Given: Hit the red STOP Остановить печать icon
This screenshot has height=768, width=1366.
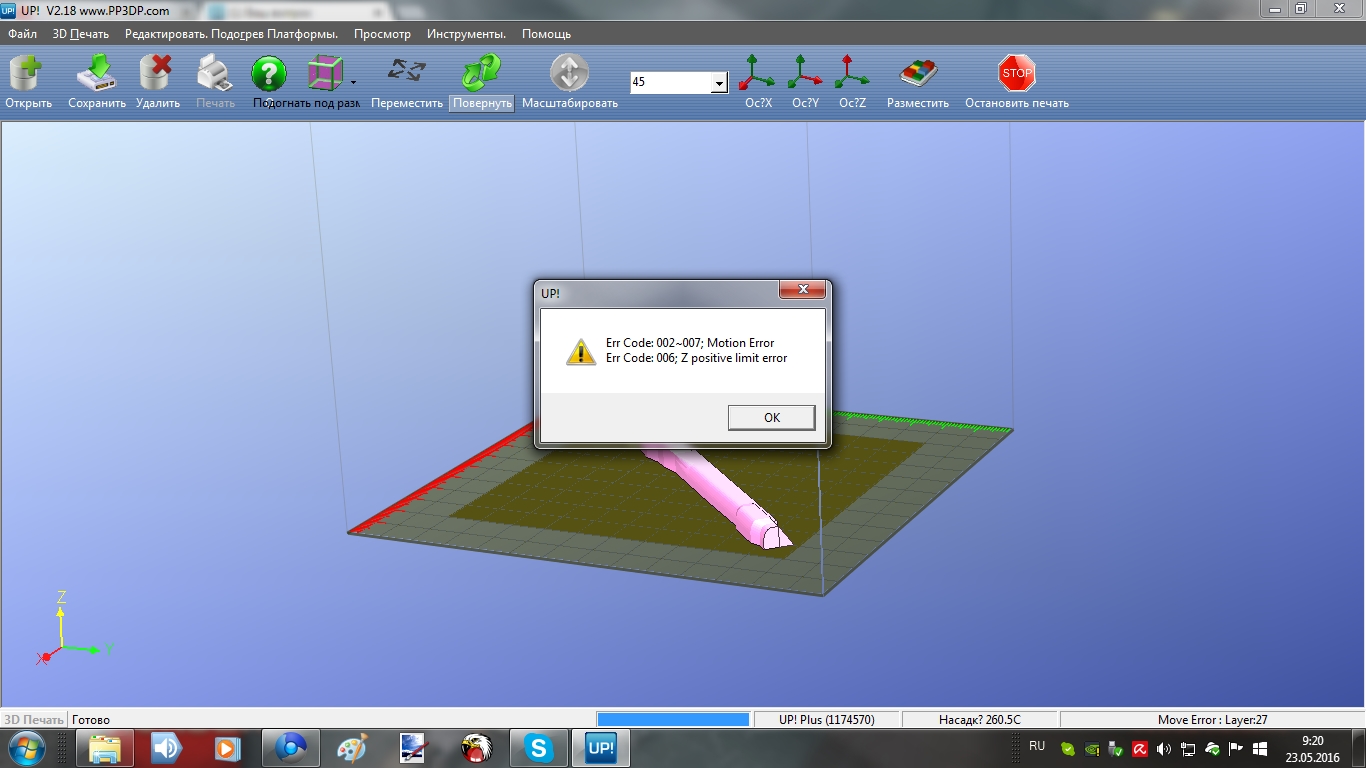Looking at the screenshot, I should point(1017,73).
